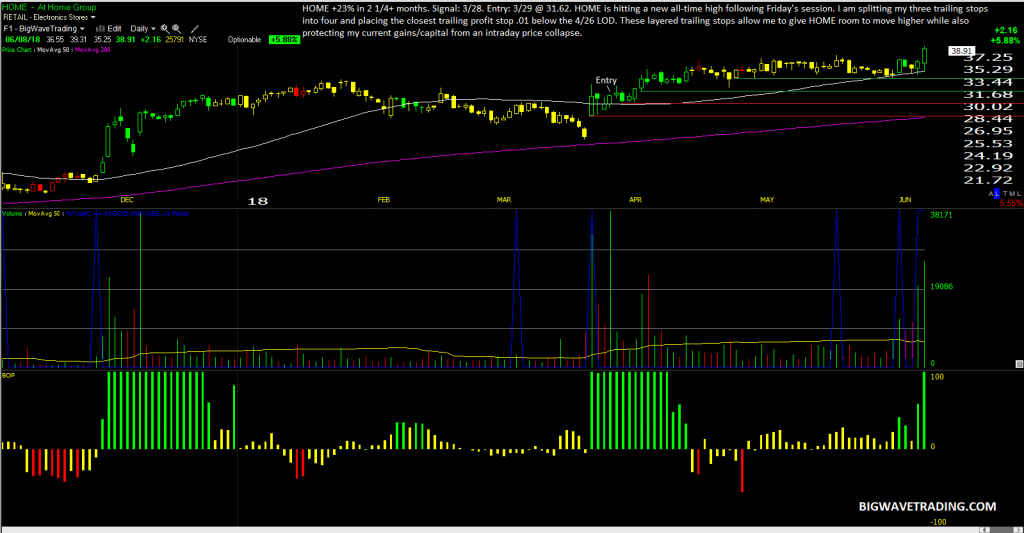The height and width of the screenshot is (533, 1024).
Task: Click the HOME - At Home Group symbol title
Action: tap(49, 7)
